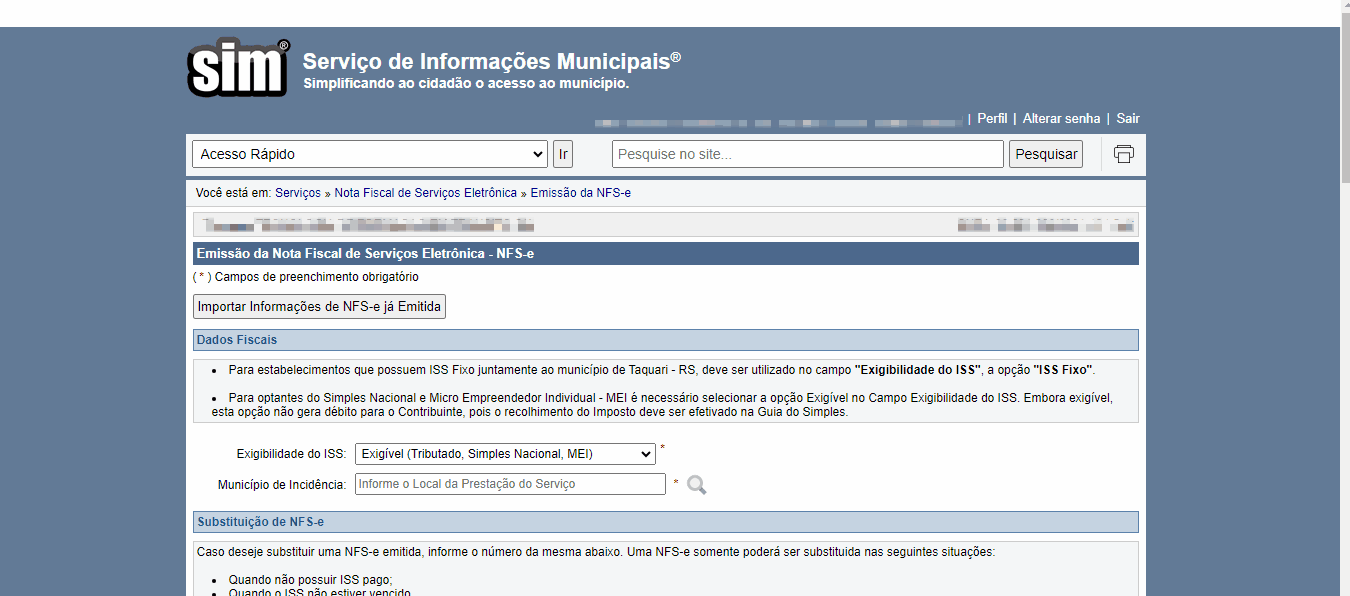Click the Emissão da NFS-e breadcrumb
Screen dimensions: 1350x596
[580, 193]
